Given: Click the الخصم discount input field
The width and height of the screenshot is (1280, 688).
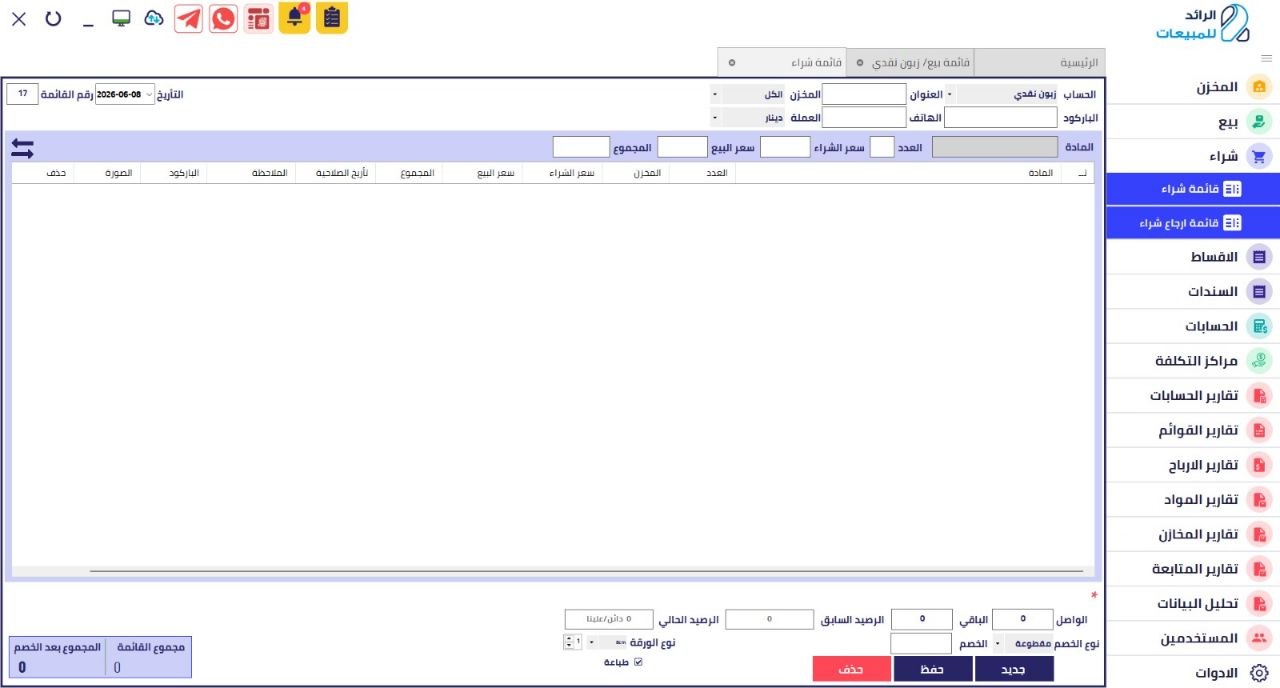Looking at the screenshot, I should (x=921, y=644).
